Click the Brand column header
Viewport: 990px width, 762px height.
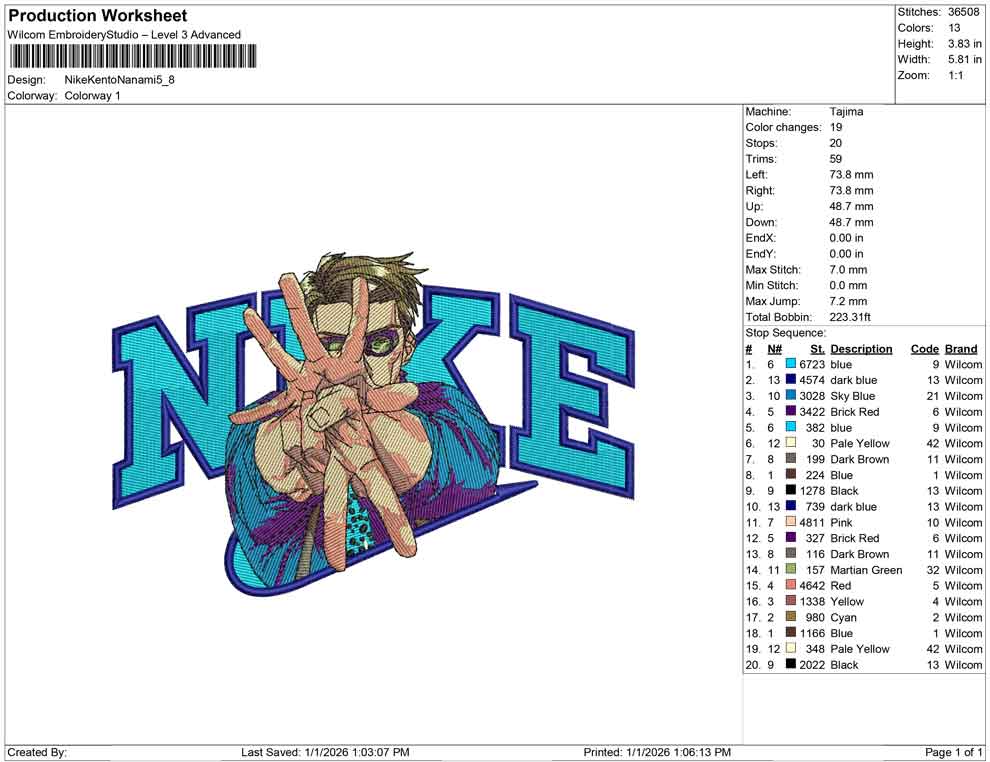point(961,349)
